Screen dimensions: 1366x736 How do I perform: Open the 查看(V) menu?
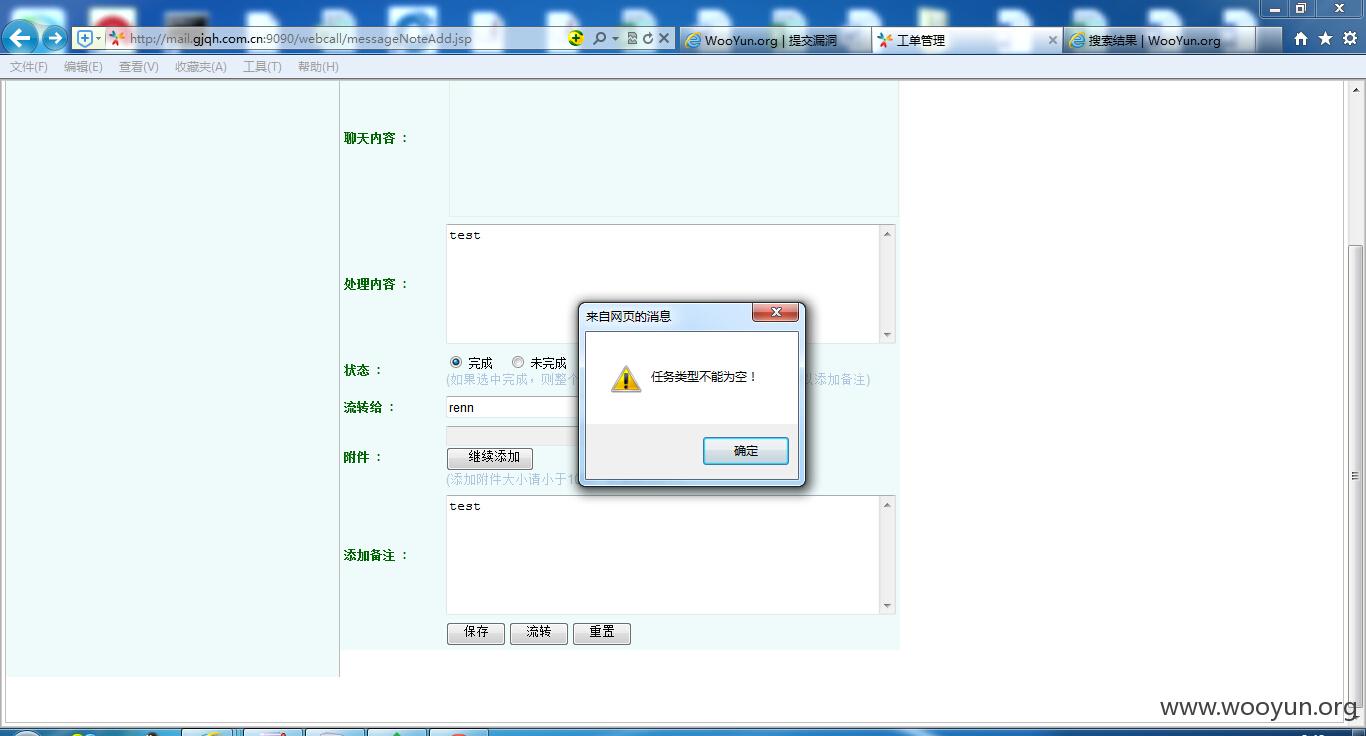pyautogui.click(x=138, y=67)
